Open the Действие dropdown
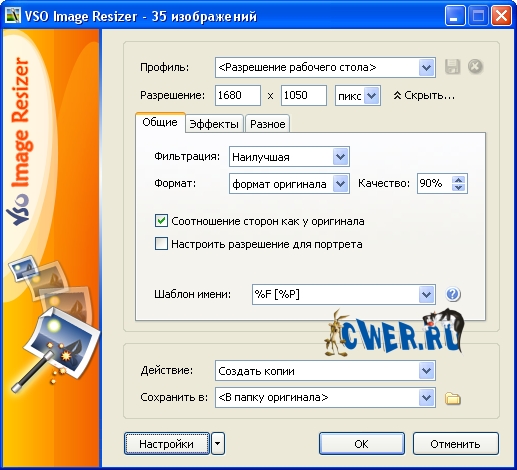517x470 pixels. pyautogui.click(x=426, y=371)
